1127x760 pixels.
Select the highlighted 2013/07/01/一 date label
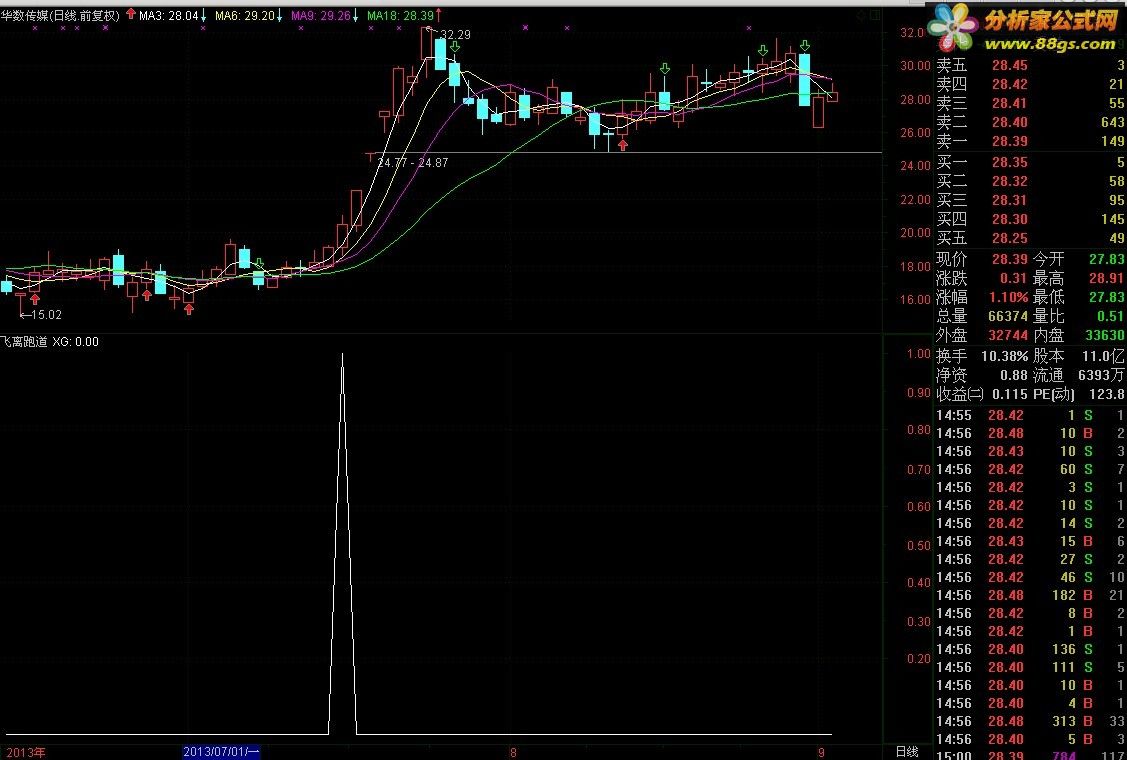coord(221,752)
